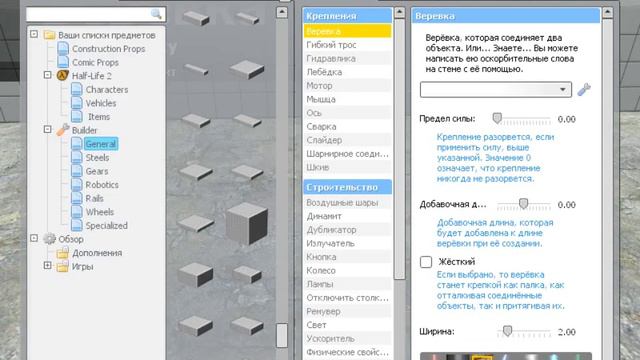Click the page icon beside Gears

tap(77, 171)
